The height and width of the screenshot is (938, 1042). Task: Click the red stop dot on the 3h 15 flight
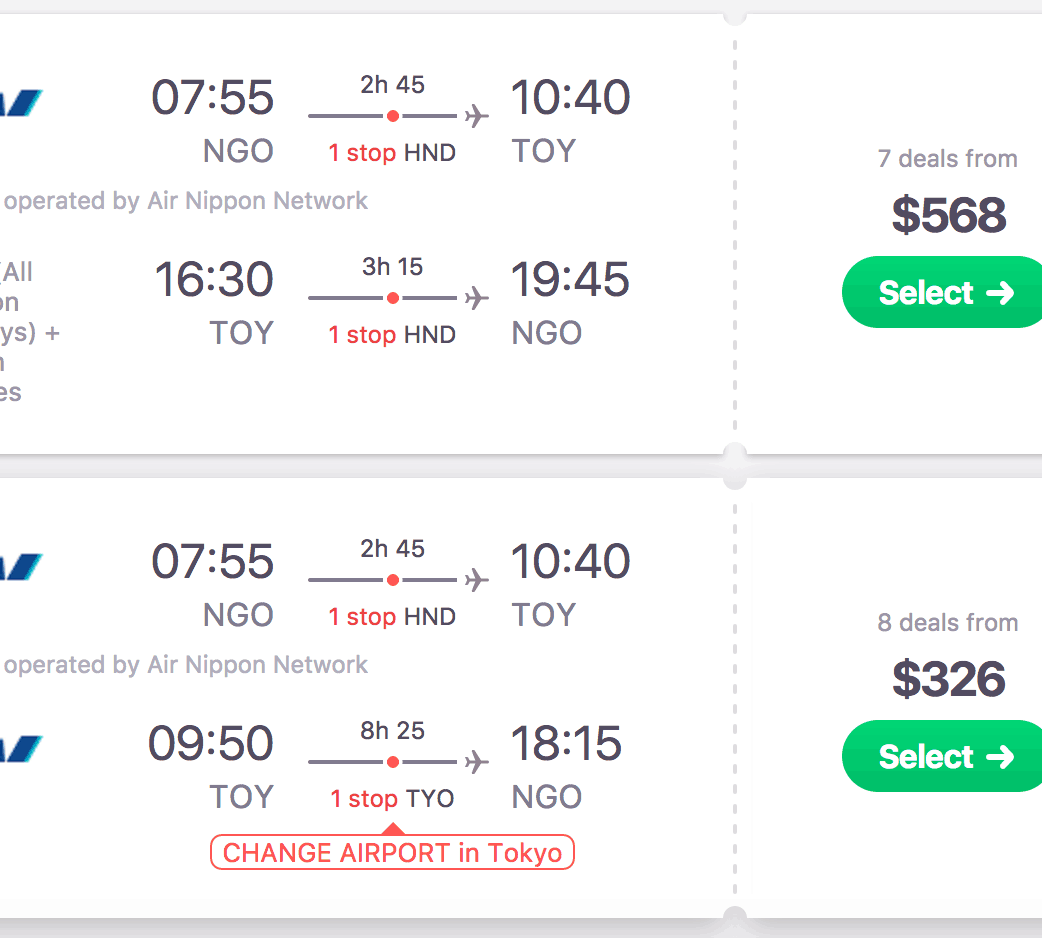click(x=393, y=298)
